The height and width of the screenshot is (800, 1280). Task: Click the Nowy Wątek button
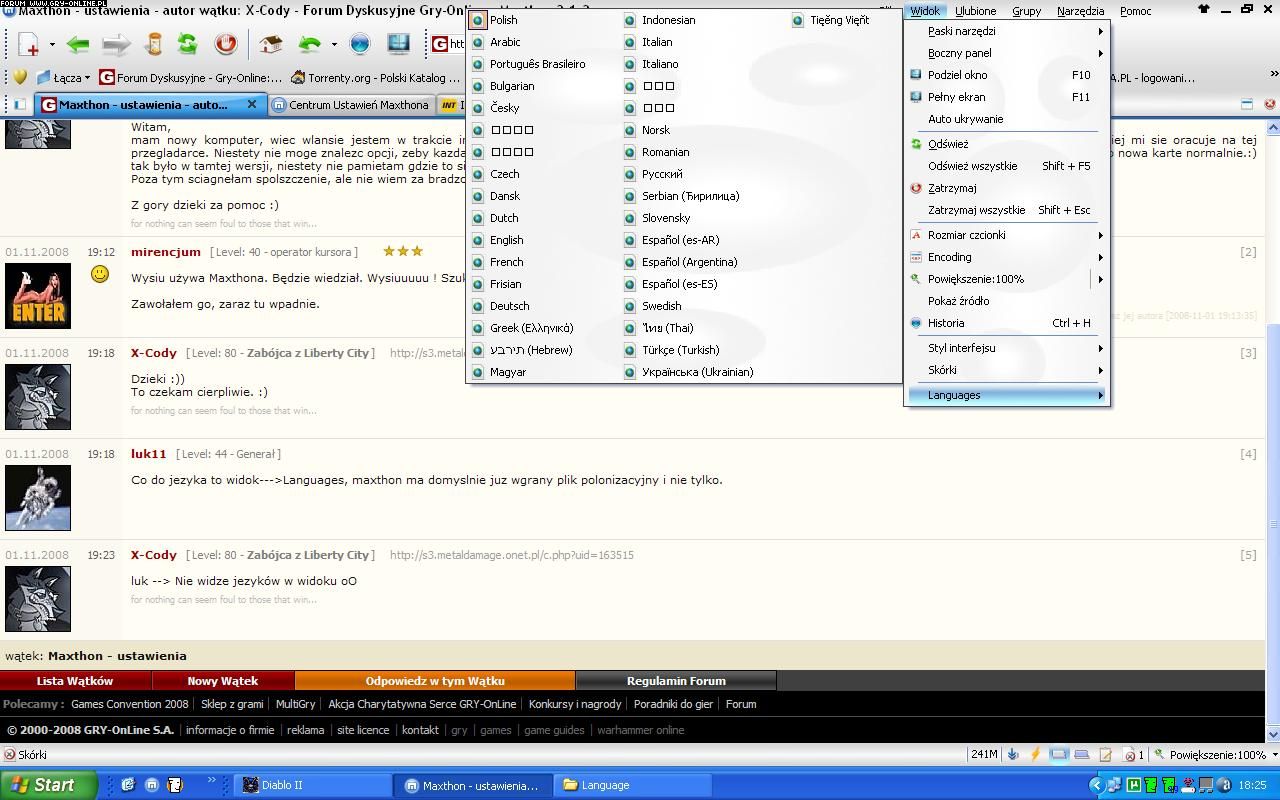[223, 681]
